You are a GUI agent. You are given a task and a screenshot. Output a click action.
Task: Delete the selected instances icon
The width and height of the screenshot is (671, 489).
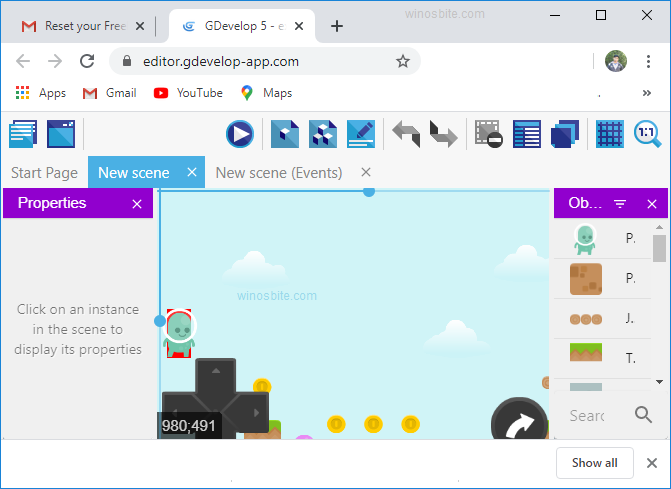point(489,134)
